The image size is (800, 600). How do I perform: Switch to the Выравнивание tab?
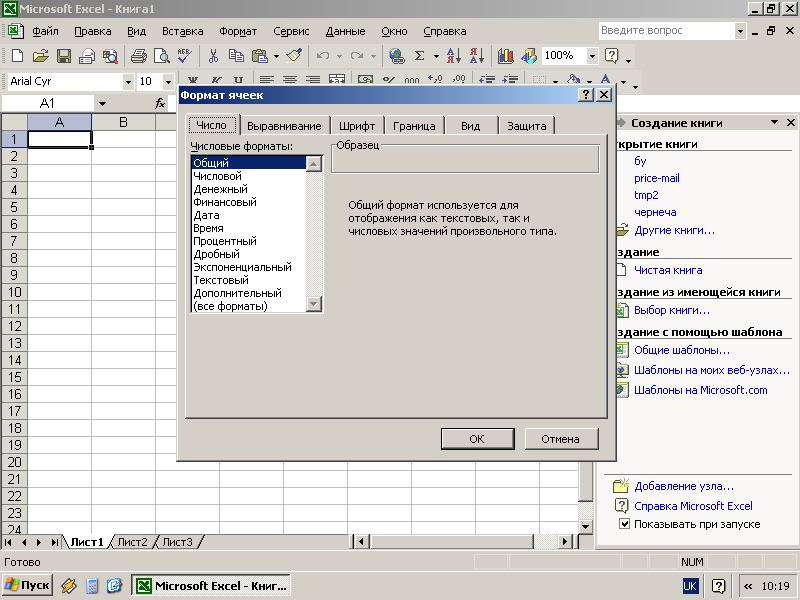click(x=284, y=126)
